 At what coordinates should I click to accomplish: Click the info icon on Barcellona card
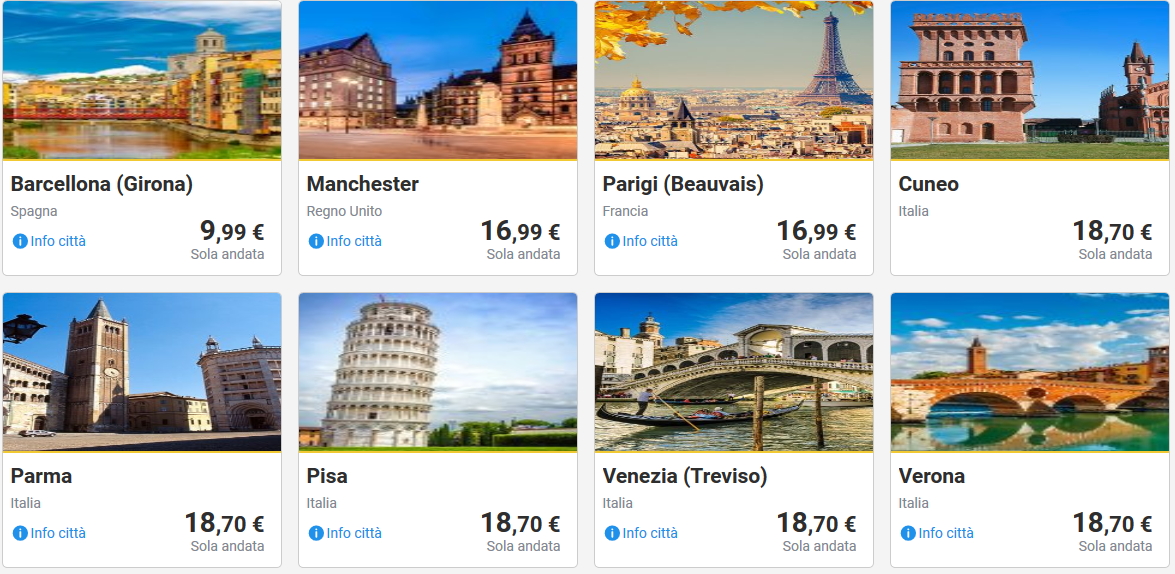[20, 241]
